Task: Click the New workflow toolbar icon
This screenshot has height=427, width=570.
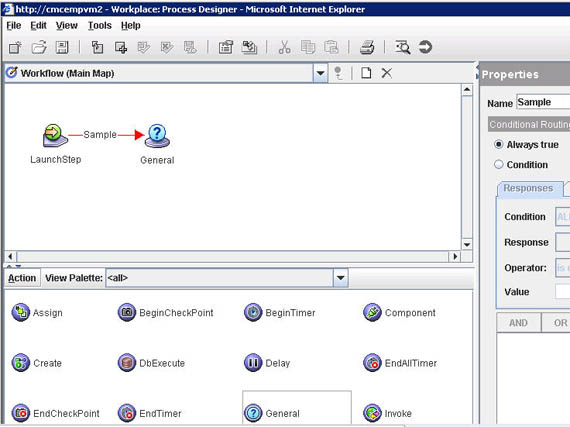Action: tap(15, 48)
